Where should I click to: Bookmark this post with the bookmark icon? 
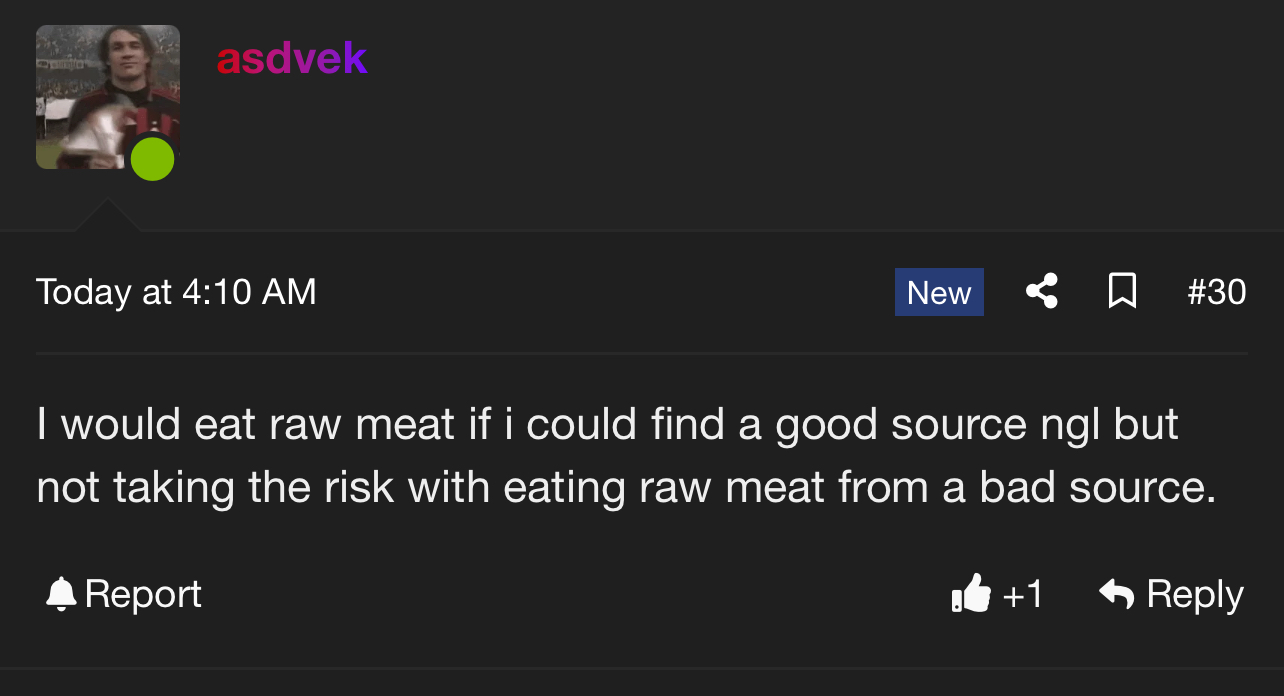1123,292
